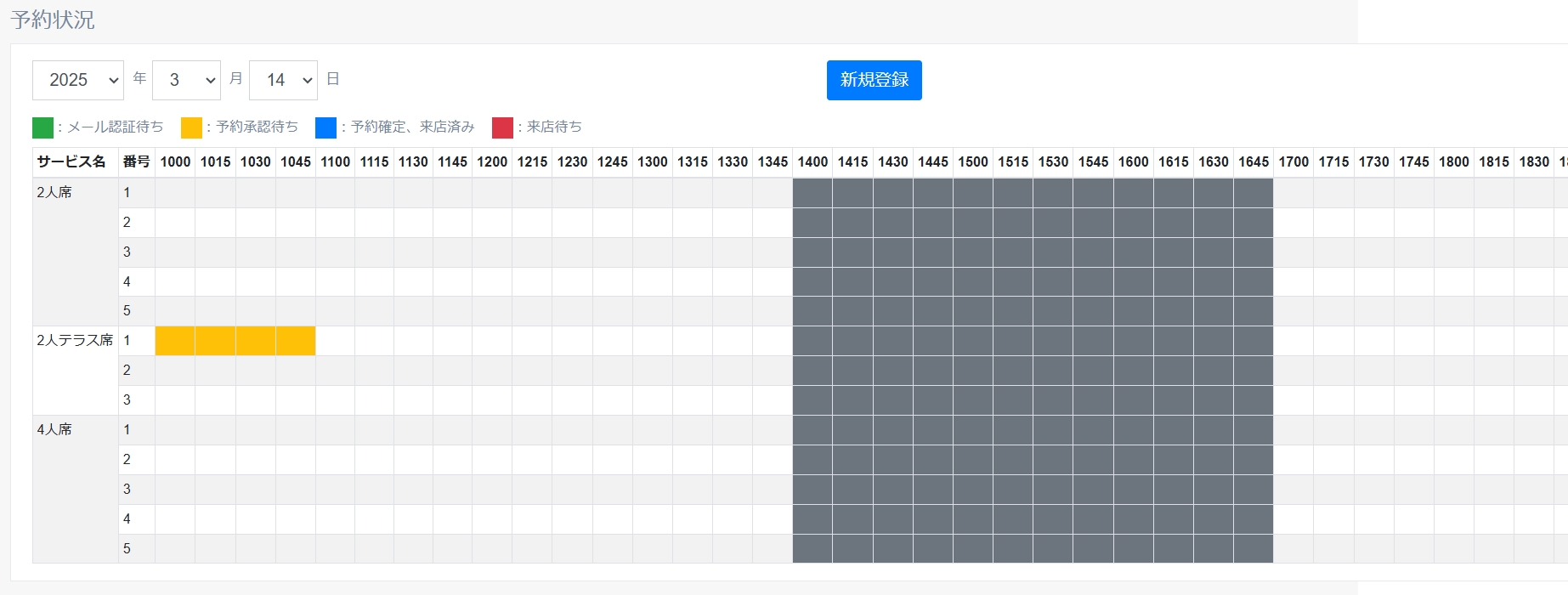Click the gray blocked 1400 slot for 2人席 row 3

pyautogui.click(x=812, y=252)
